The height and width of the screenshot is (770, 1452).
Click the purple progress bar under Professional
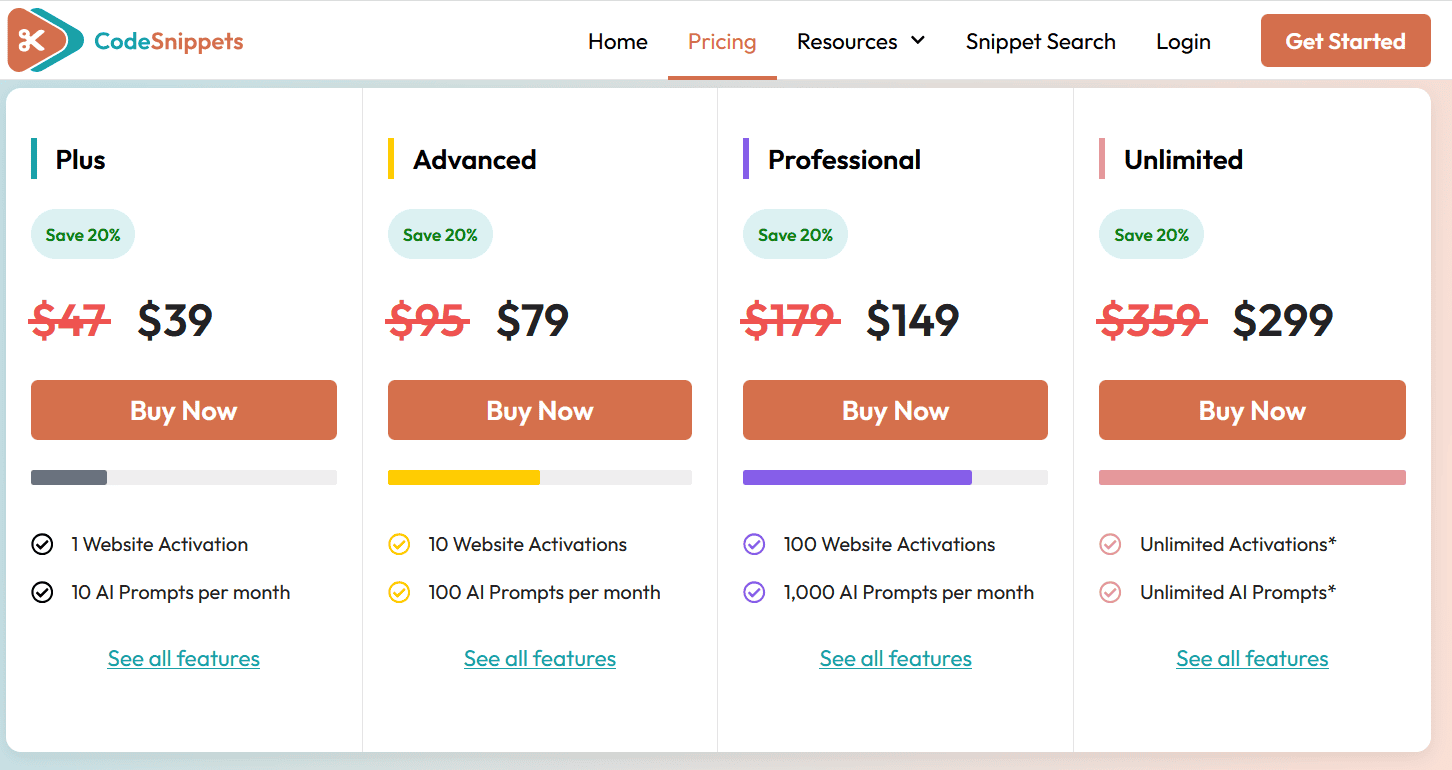coord(857,477)
